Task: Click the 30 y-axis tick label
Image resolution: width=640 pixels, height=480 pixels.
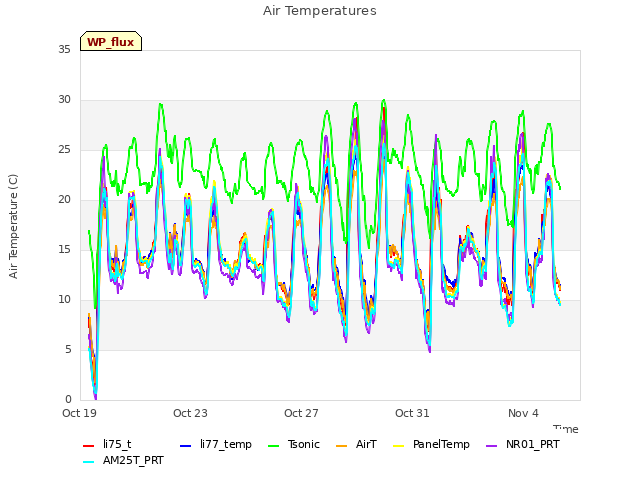Action: [64, 100]
